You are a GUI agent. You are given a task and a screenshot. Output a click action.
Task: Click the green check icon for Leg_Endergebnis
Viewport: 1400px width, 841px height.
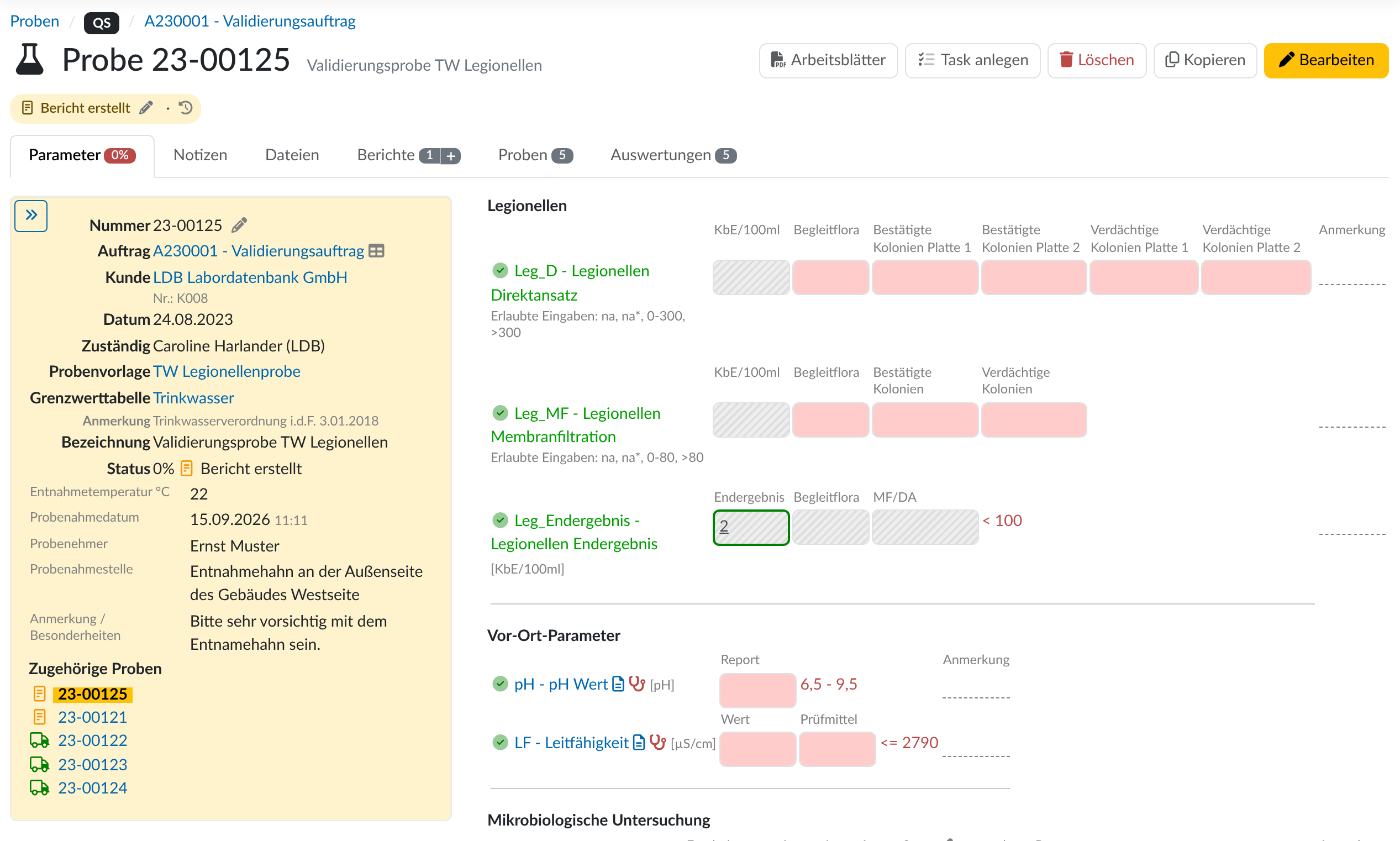pyautogui.click(x=501, y=521)
